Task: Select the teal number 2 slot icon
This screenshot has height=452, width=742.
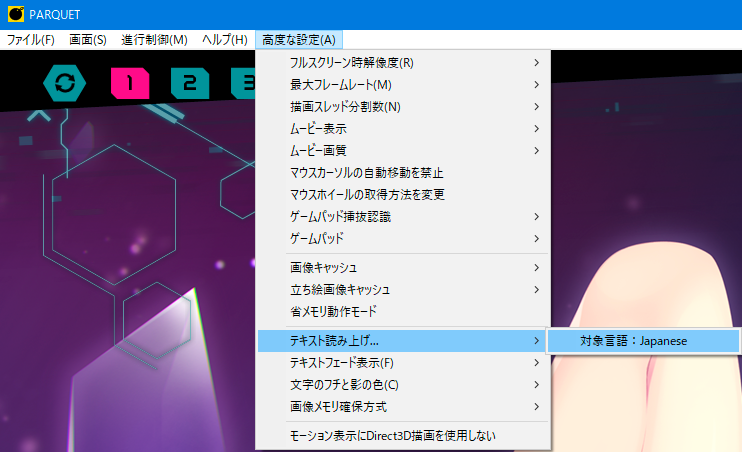Action: tap(189, 83)
